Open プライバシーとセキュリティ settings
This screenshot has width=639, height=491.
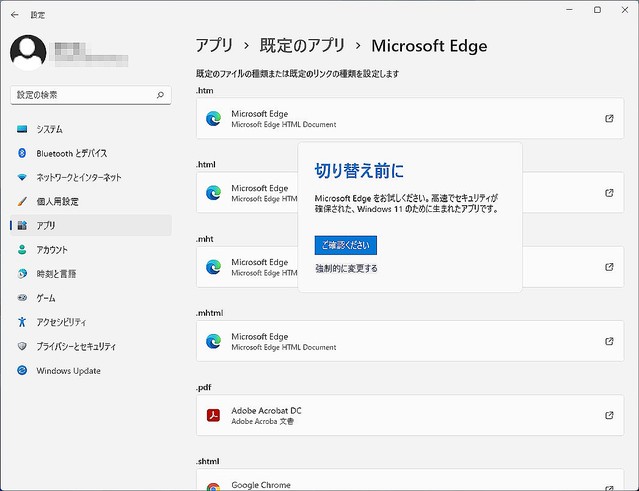pos(90,346)
